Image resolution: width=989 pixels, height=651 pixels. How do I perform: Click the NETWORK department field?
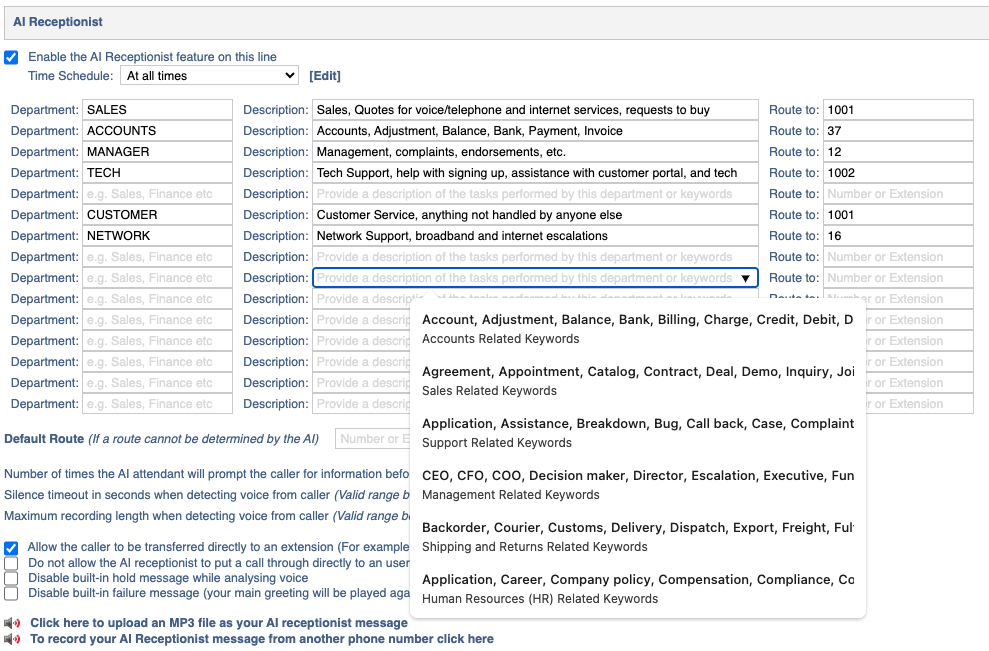point(157,236)
